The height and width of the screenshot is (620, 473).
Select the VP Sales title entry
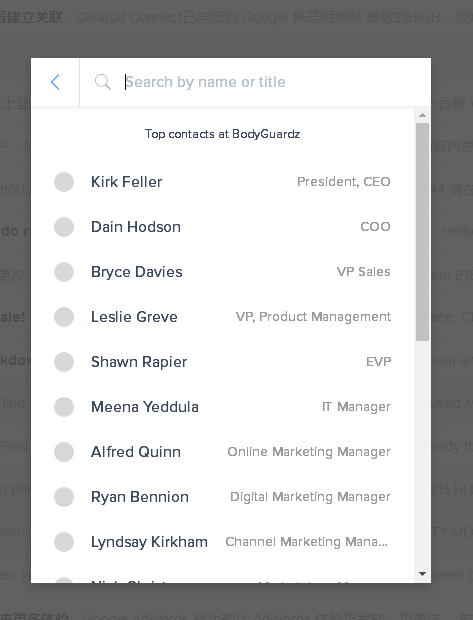tap(363, 272)
